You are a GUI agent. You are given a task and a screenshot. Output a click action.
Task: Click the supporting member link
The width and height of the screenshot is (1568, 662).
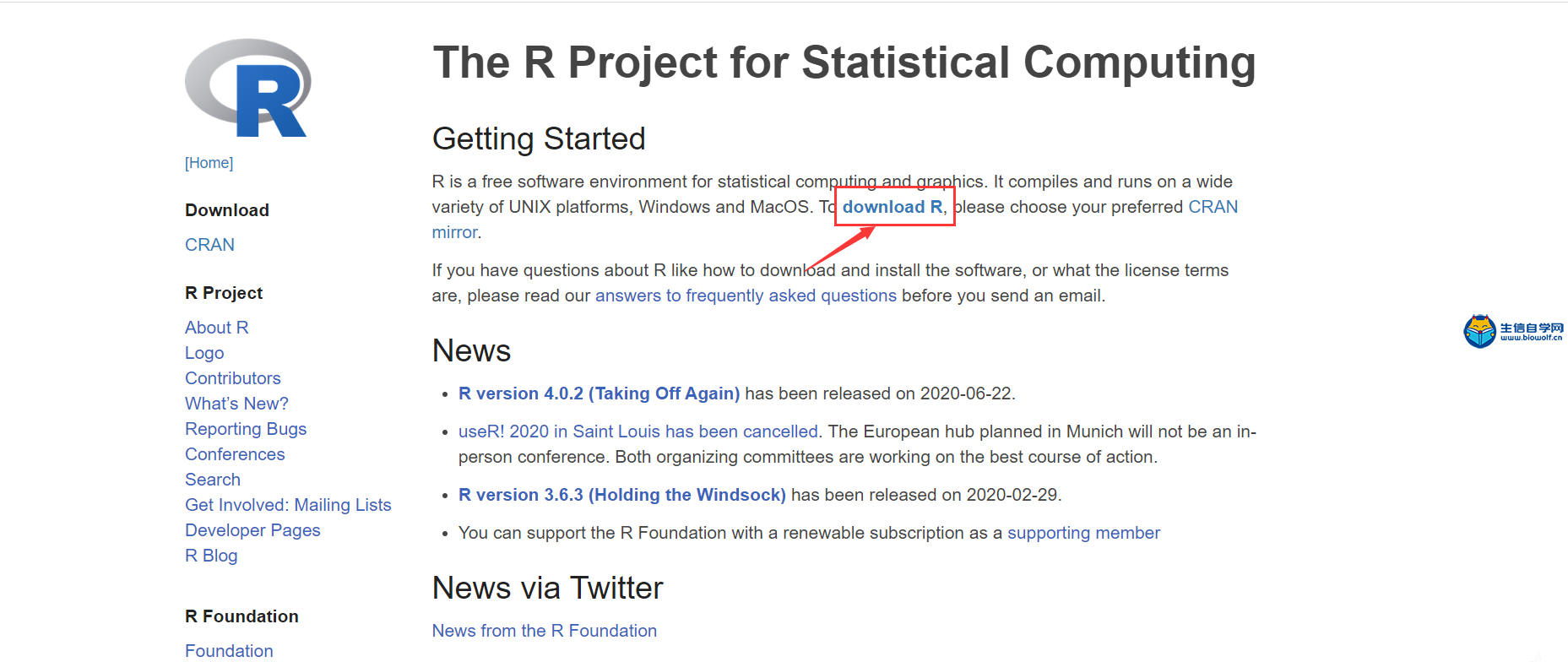click(1083, 533)
